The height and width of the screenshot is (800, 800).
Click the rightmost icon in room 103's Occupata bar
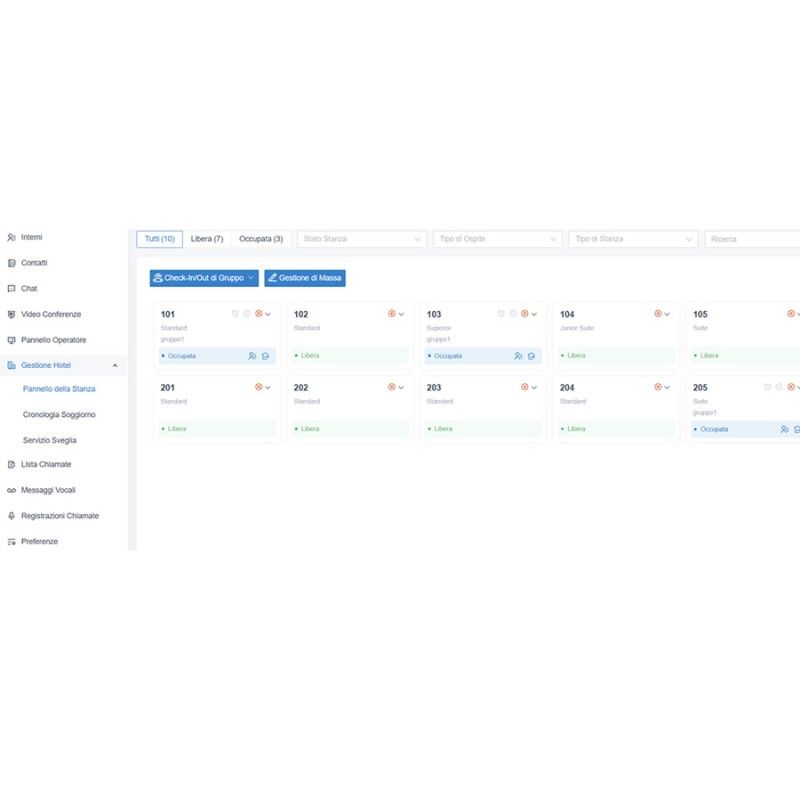(x=531, y=356)
